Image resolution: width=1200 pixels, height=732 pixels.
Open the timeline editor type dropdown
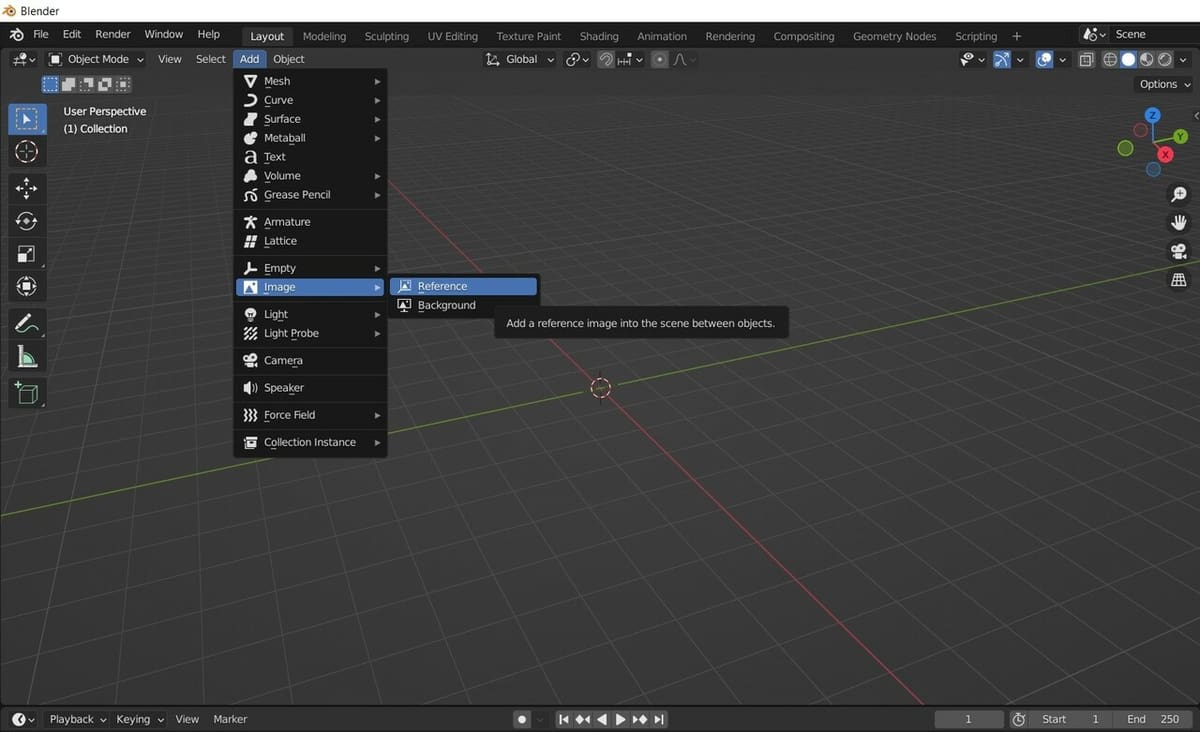pos(23,719)
